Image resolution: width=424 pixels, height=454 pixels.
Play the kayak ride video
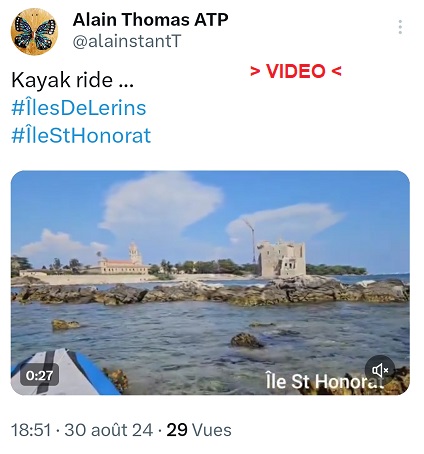pos(210,283)
